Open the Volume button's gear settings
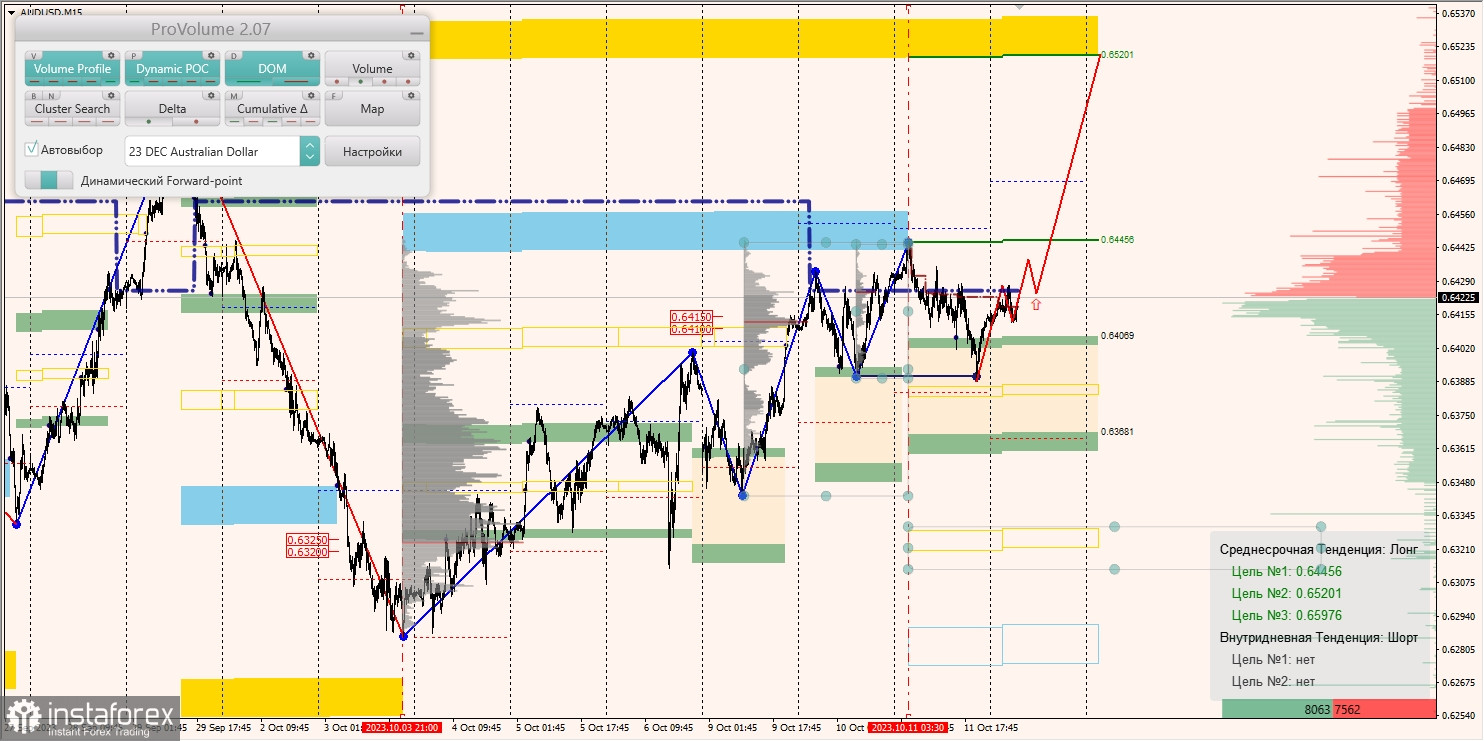 coord(410,56)
